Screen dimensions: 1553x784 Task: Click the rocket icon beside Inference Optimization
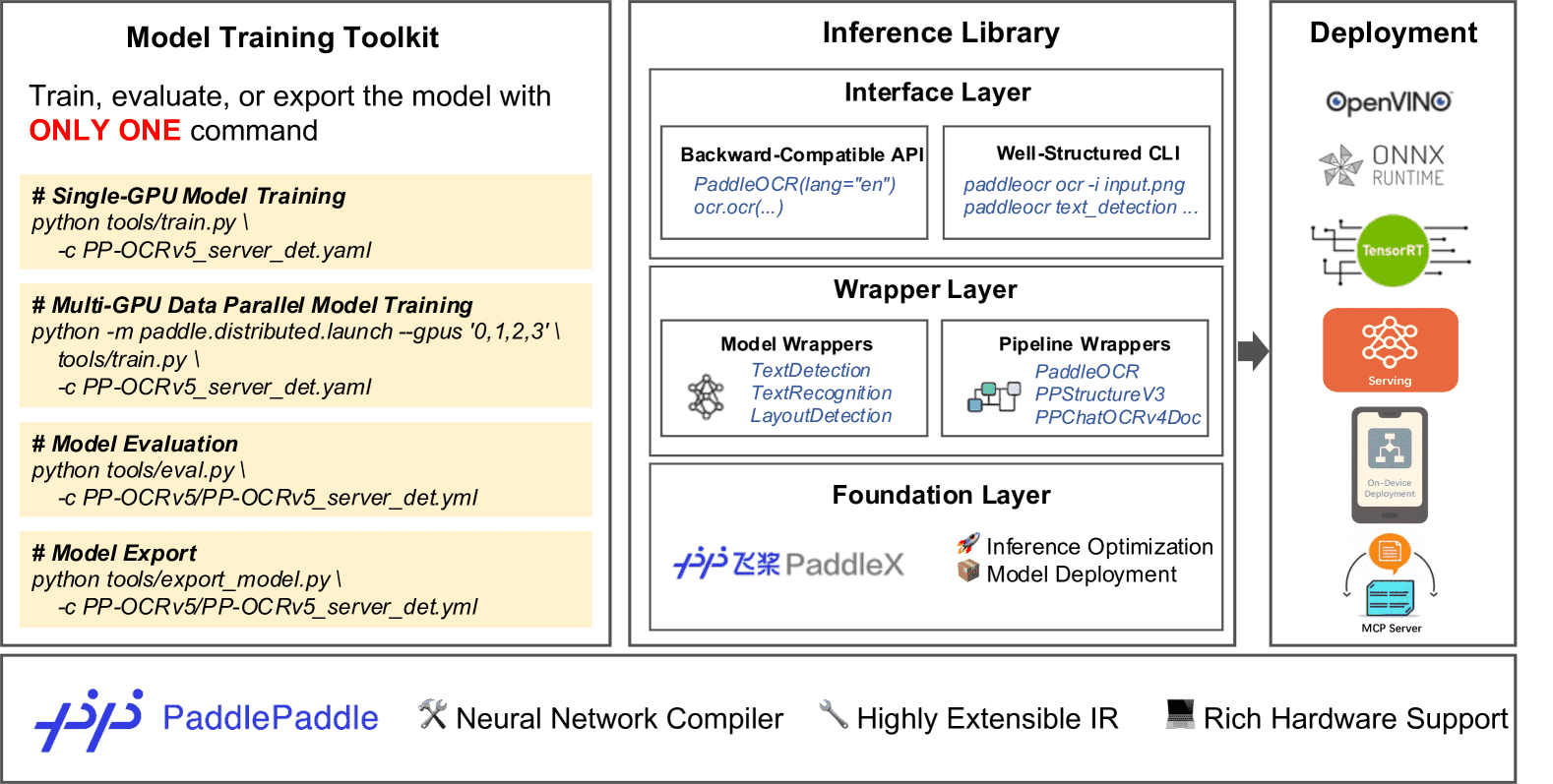tap(968, 544)
